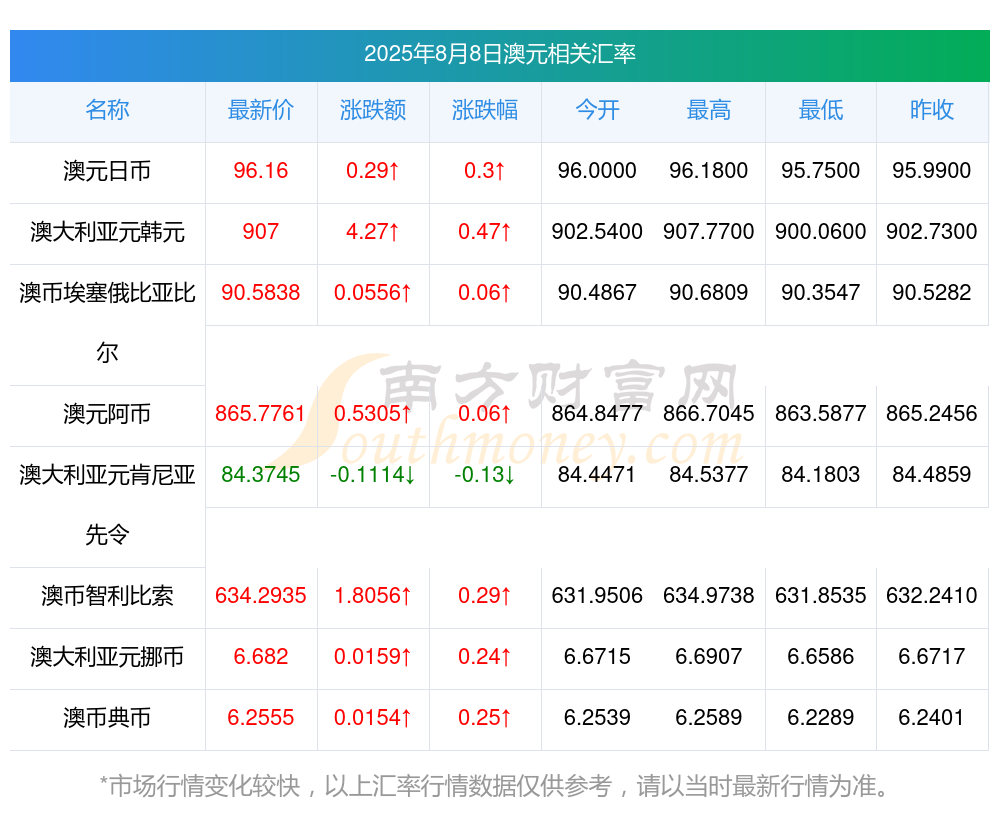1000x817 pixels.
Task: Click the disclaimer starting with *市场行情变化较快
Action: point(495,786)
